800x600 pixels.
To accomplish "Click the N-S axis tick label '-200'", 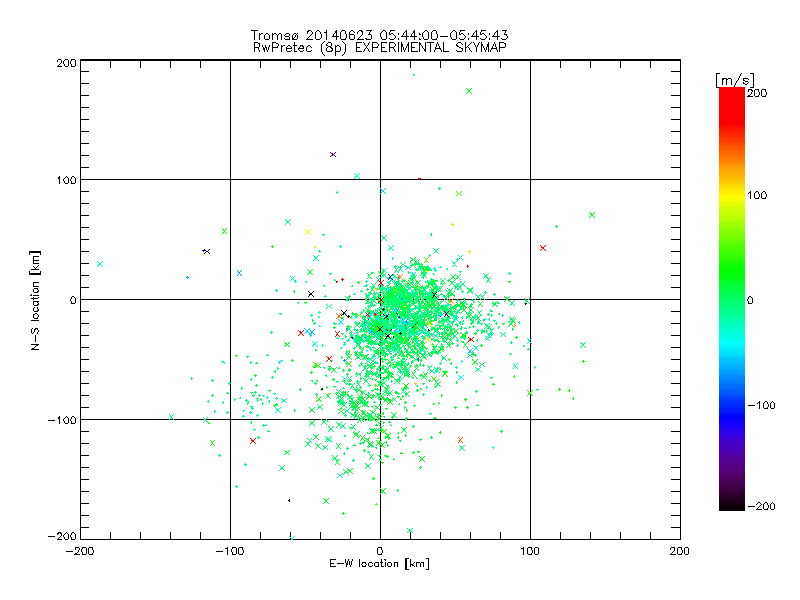I will [x=62, y=536].
